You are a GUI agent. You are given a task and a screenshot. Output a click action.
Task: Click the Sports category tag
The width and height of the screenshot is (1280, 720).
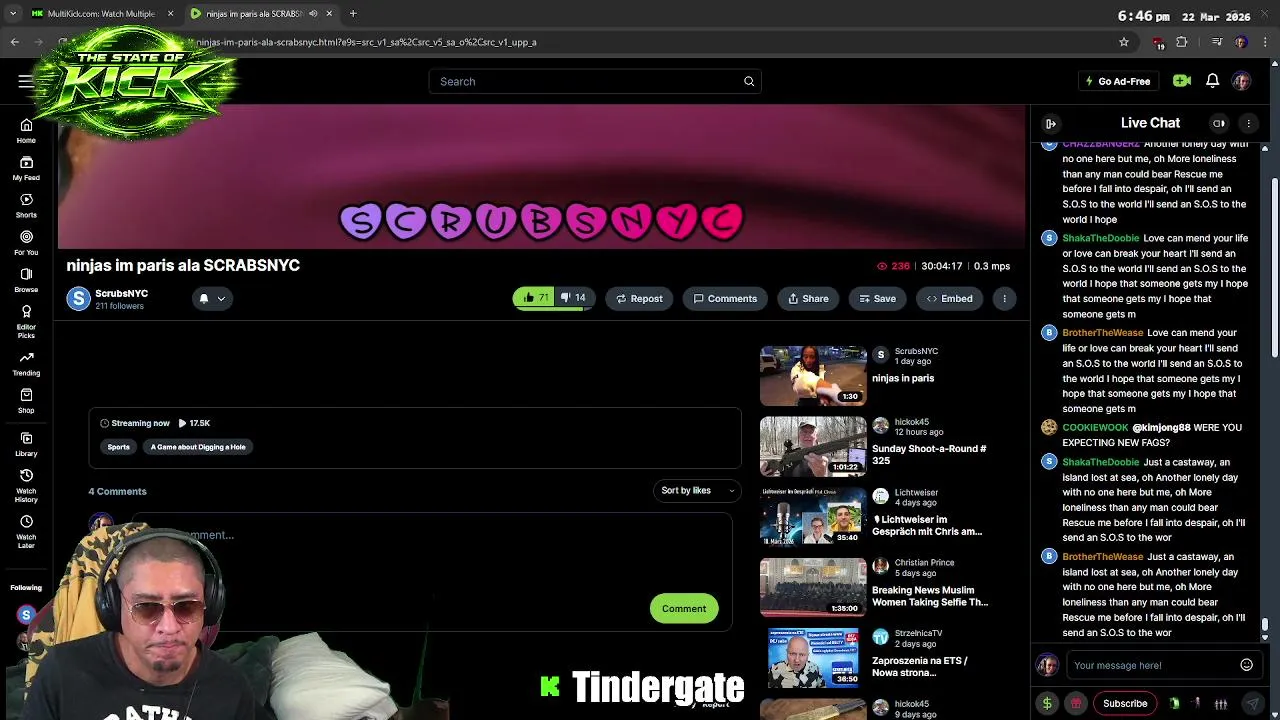118,447
